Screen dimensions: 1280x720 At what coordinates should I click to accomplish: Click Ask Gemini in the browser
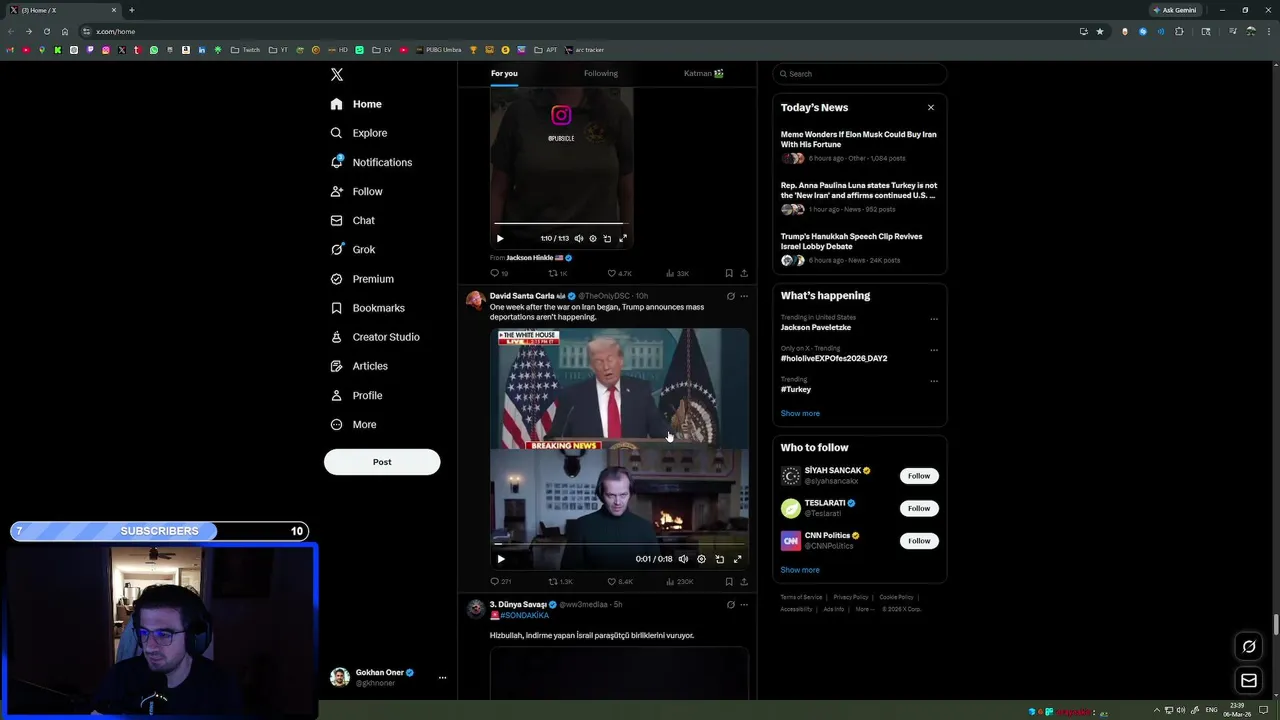click(1174, 10)
